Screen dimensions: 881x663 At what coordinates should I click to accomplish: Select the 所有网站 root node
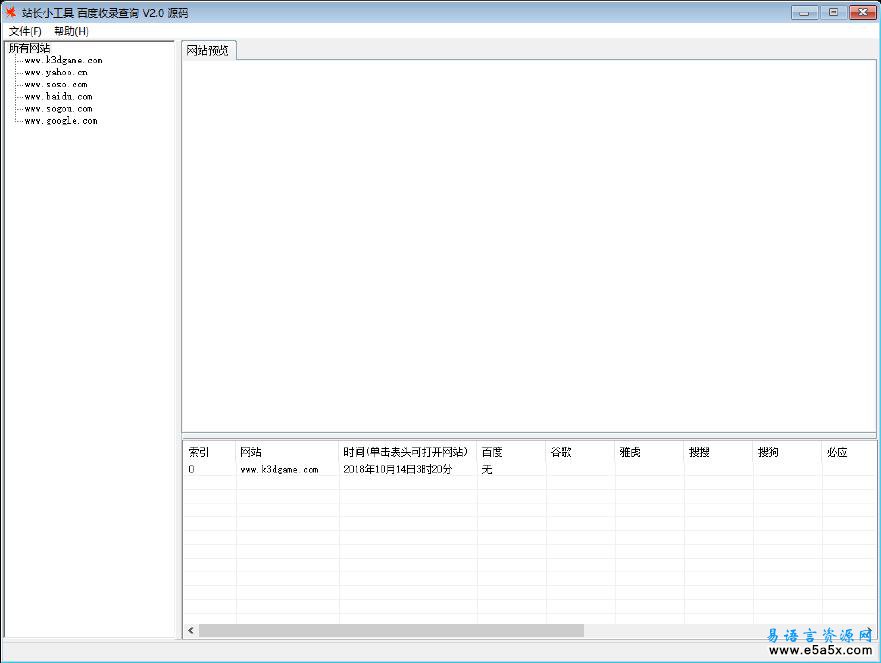tap(29, 48)
